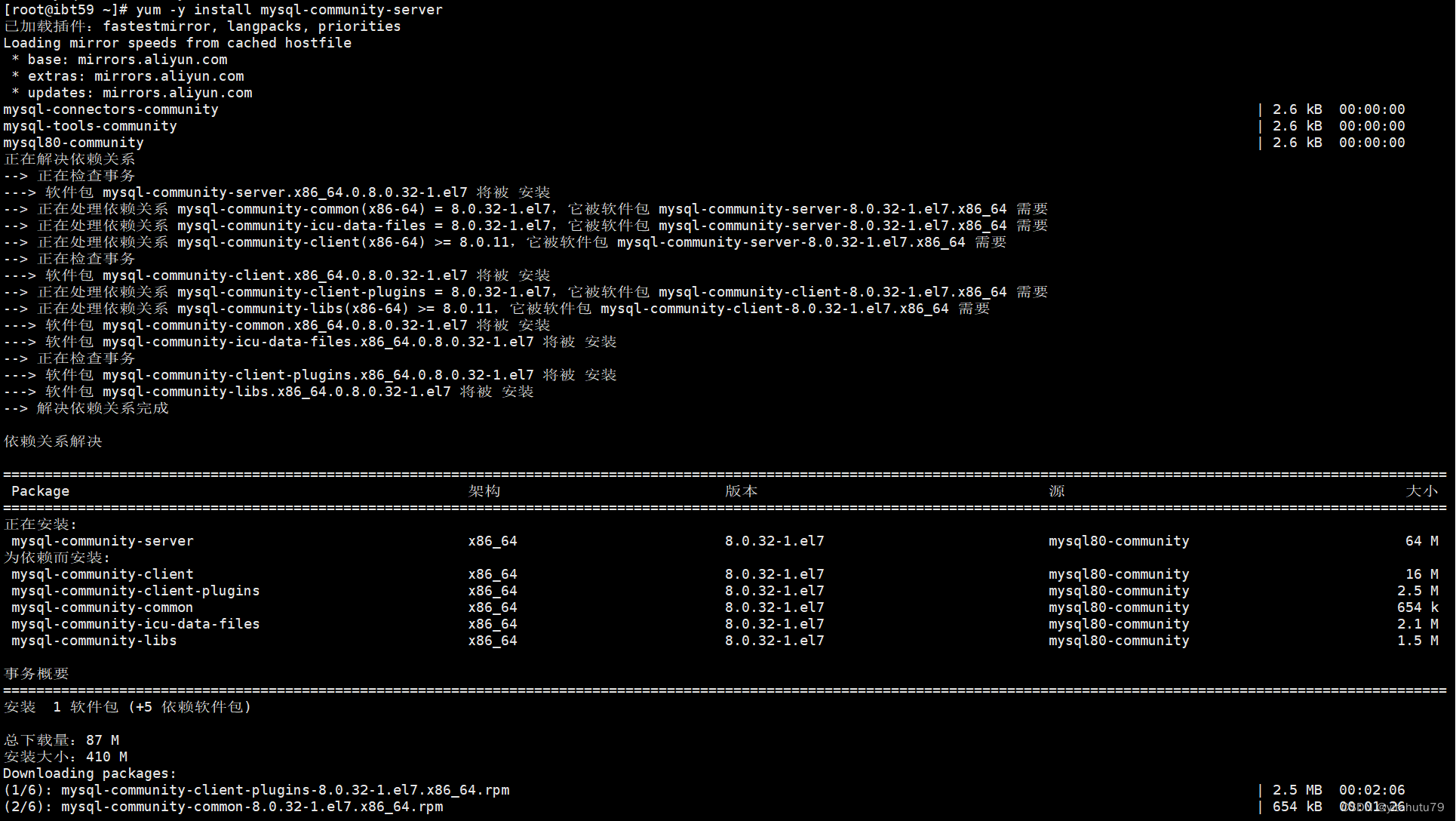
Task: Click mysql-community-icu-data-files table row name
Action: 136,624
